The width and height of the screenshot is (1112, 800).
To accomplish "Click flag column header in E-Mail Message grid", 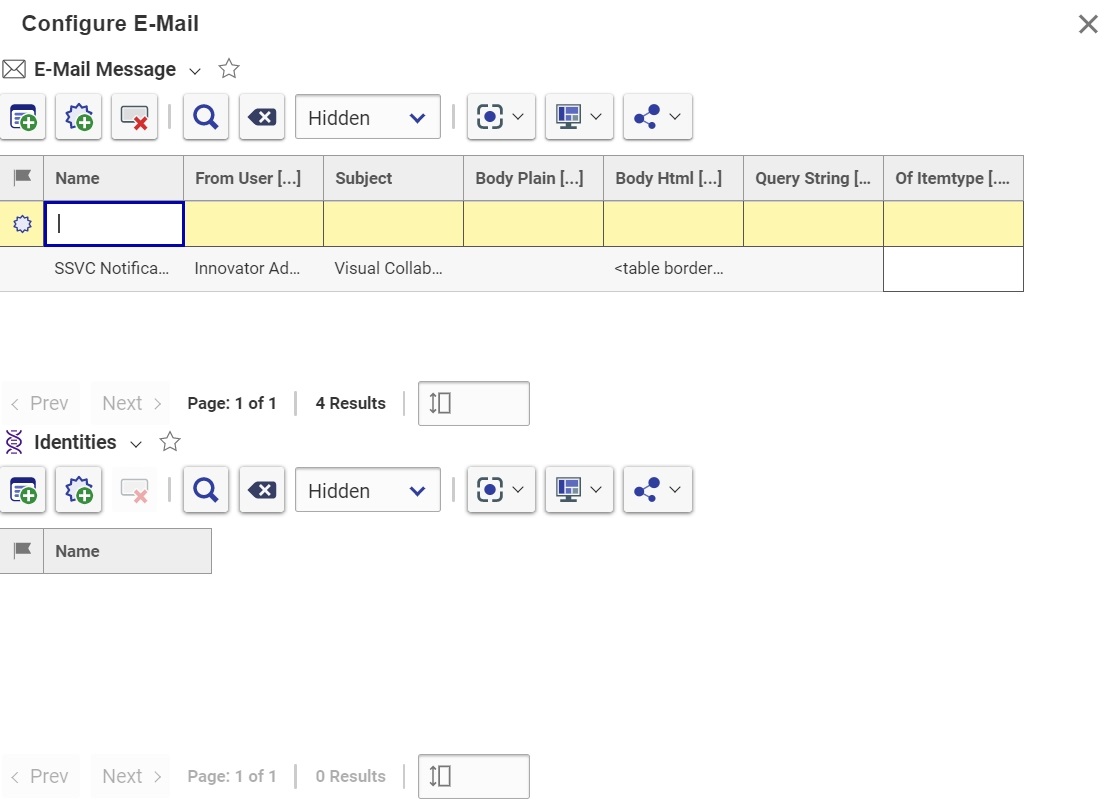I will [x=22, y=178].
